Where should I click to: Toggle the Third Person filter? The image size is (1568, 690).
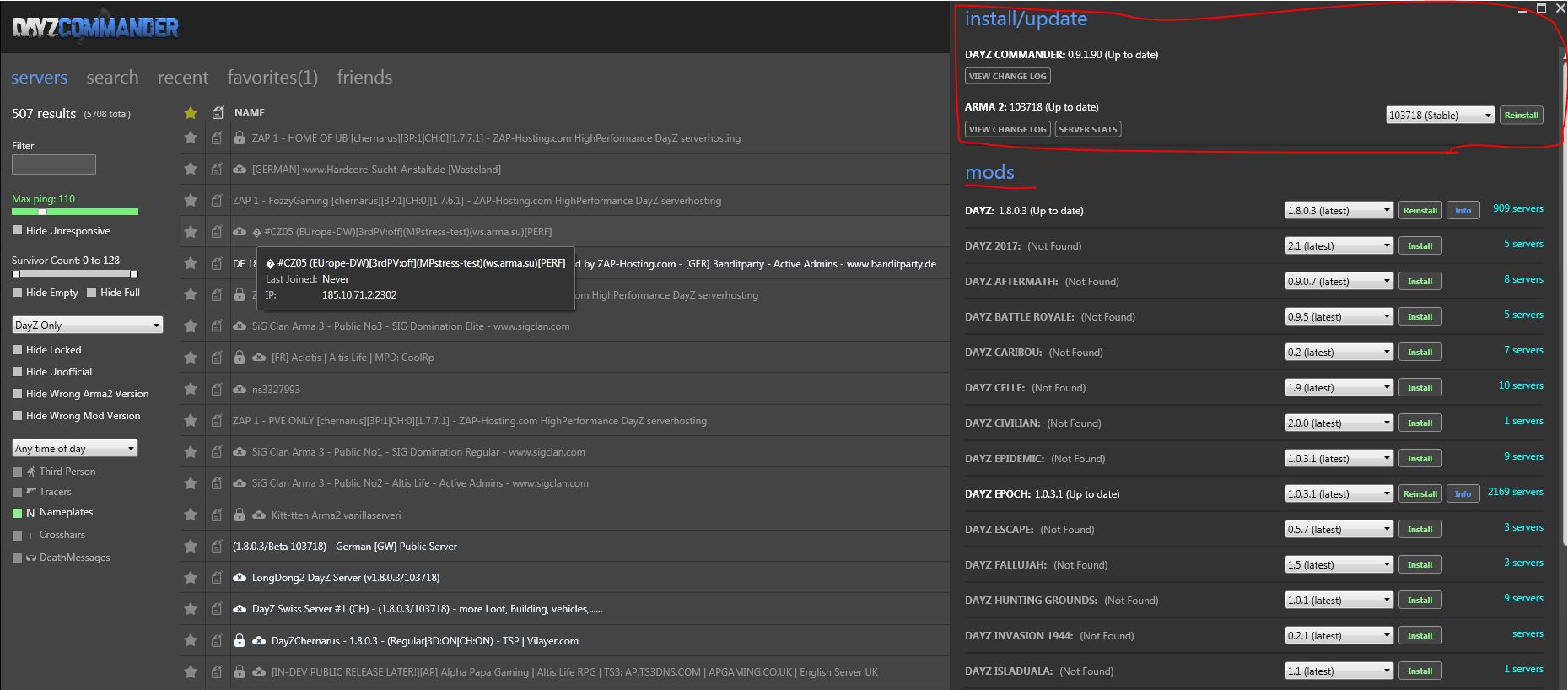[17, 472]
